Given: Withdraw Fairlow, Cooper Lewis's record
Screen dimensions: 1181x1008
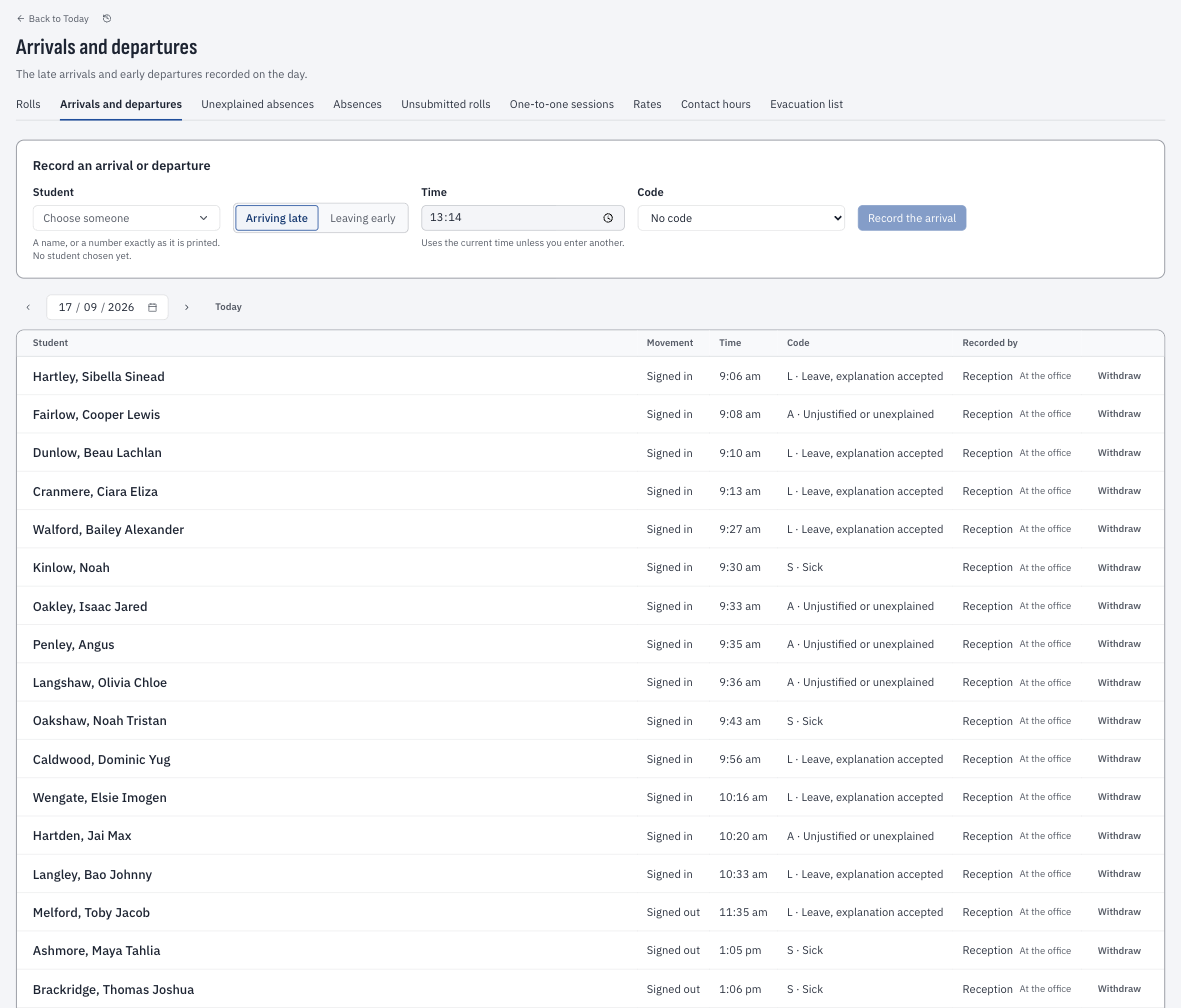Looking at the screenshot, I should 1119,414.
